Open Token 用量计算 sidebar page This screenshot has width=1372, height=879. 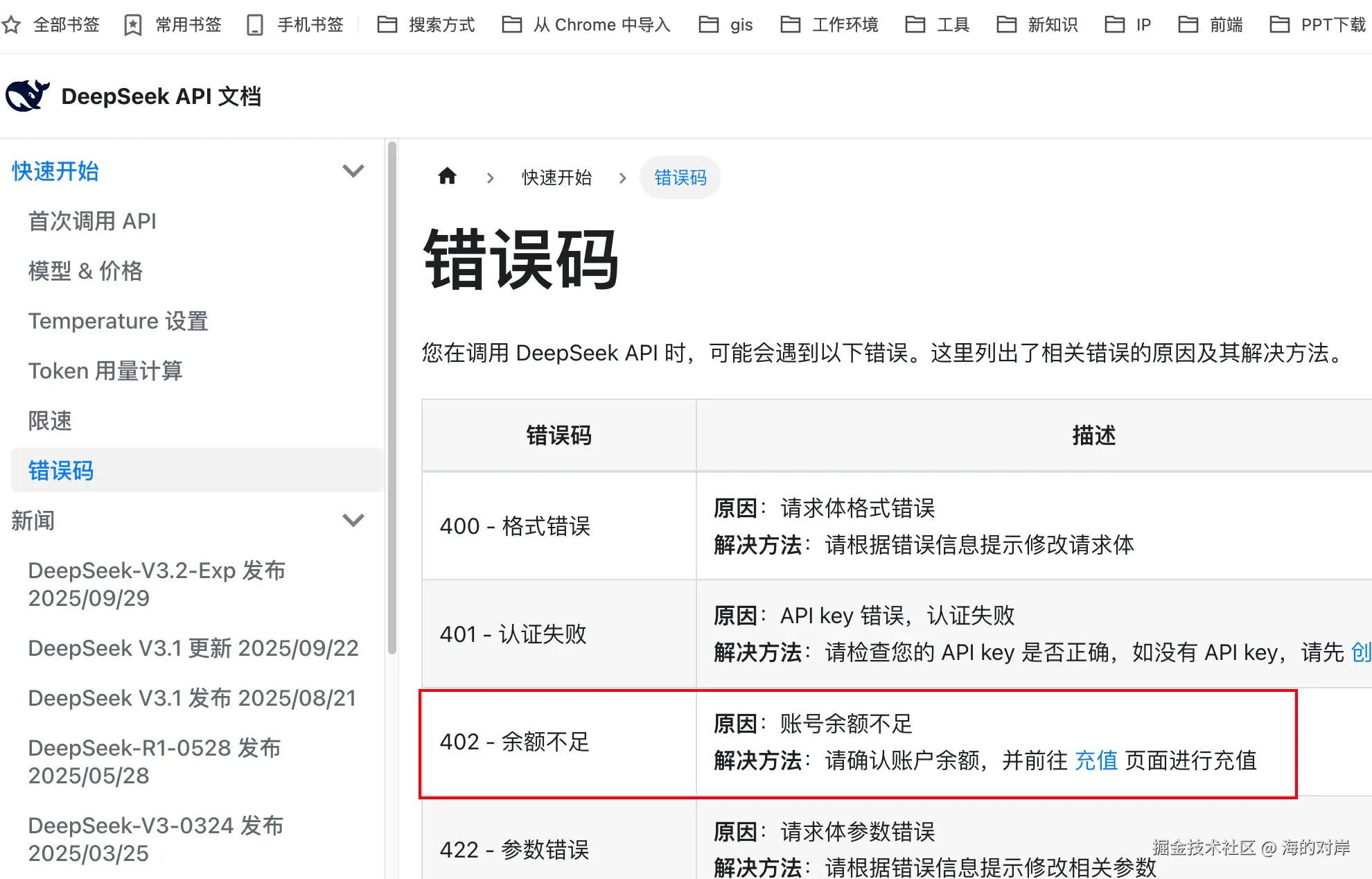point(105,371)
